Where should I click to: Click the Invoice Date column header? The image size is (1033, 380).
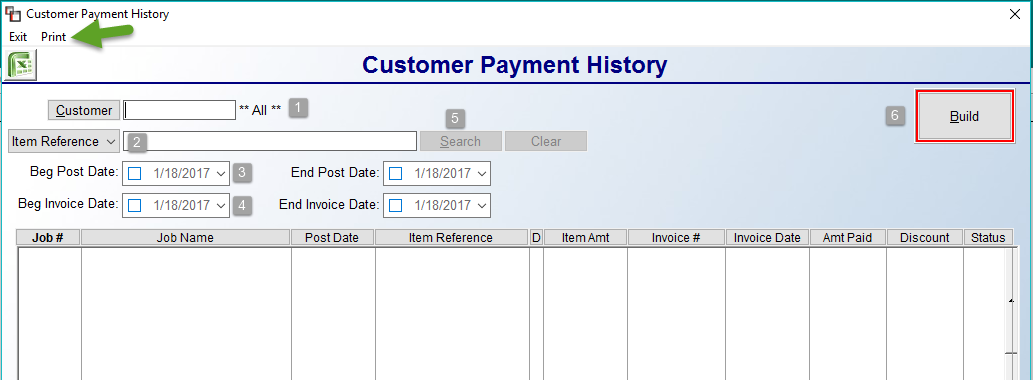(x=768, y=238)
